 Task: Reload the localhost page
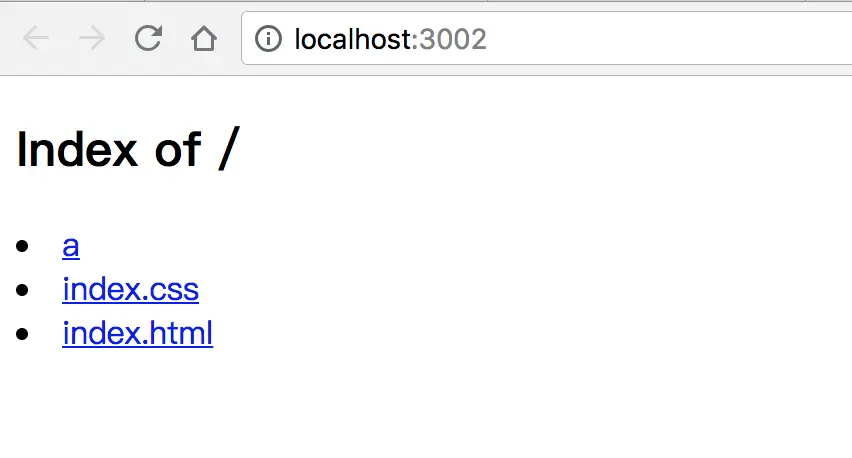coord(148,38)
